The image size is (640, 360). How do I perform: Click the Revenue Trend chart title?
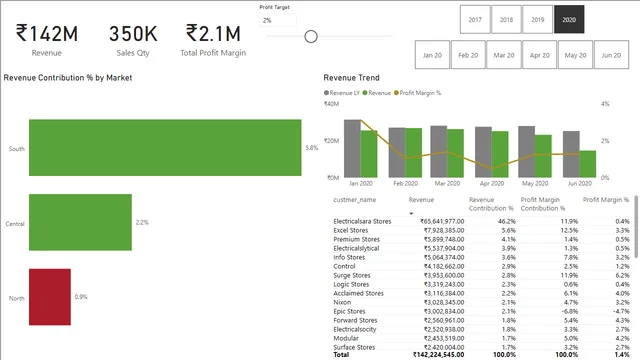point(351,78)
